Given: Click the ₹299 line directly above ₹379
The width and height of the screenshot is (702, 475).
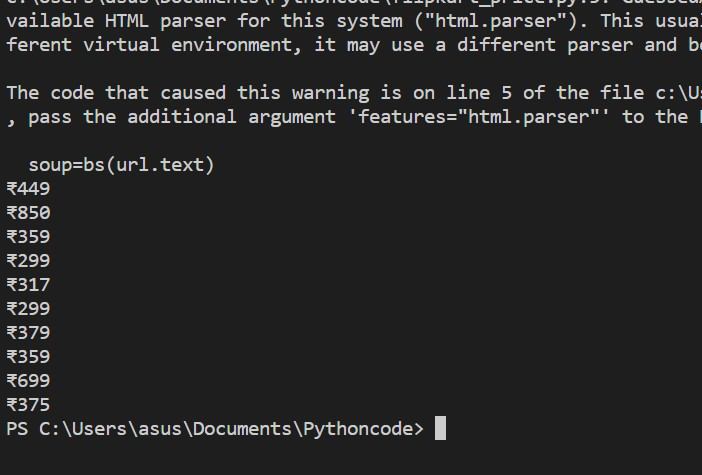Looking at the screenshot, I should [x=28, y=309].
